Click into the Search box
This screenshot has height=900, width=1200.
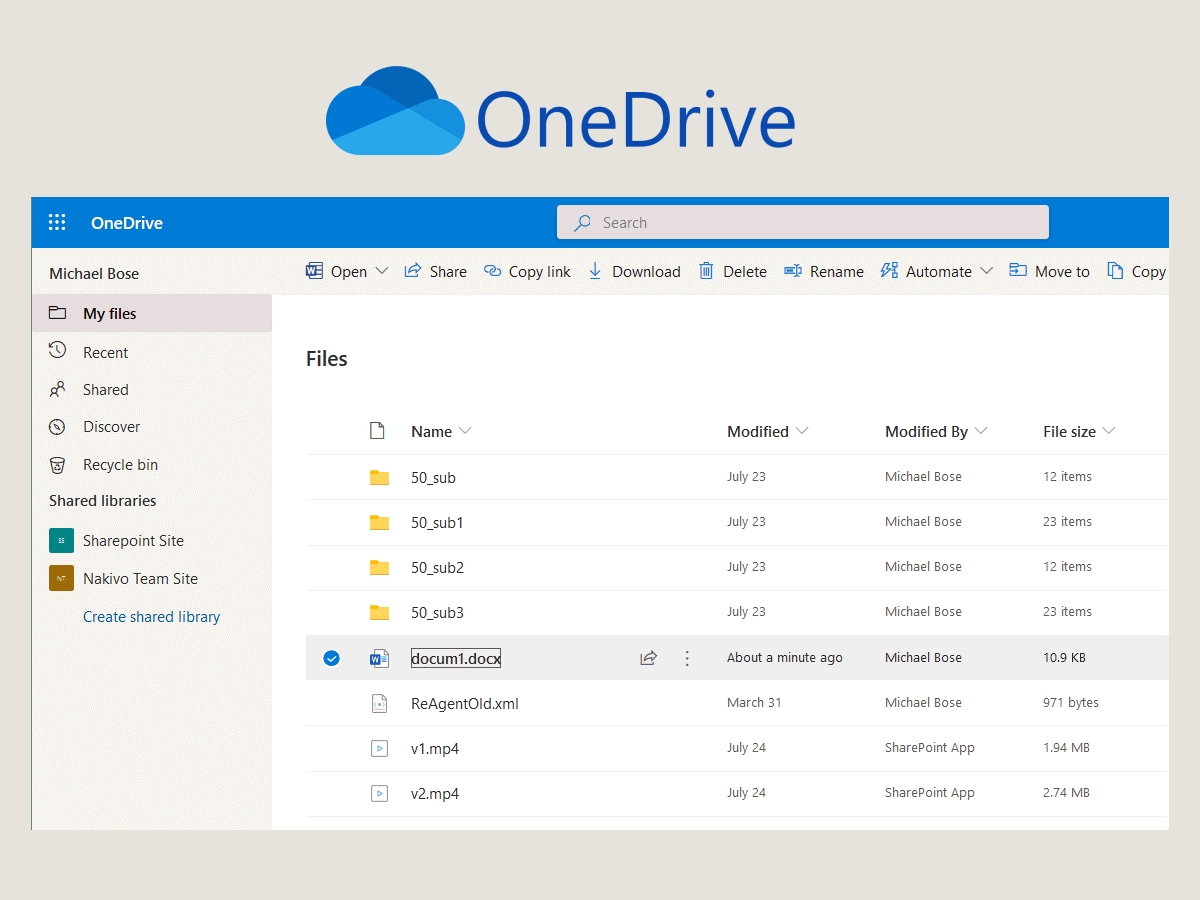coord(802,223)
